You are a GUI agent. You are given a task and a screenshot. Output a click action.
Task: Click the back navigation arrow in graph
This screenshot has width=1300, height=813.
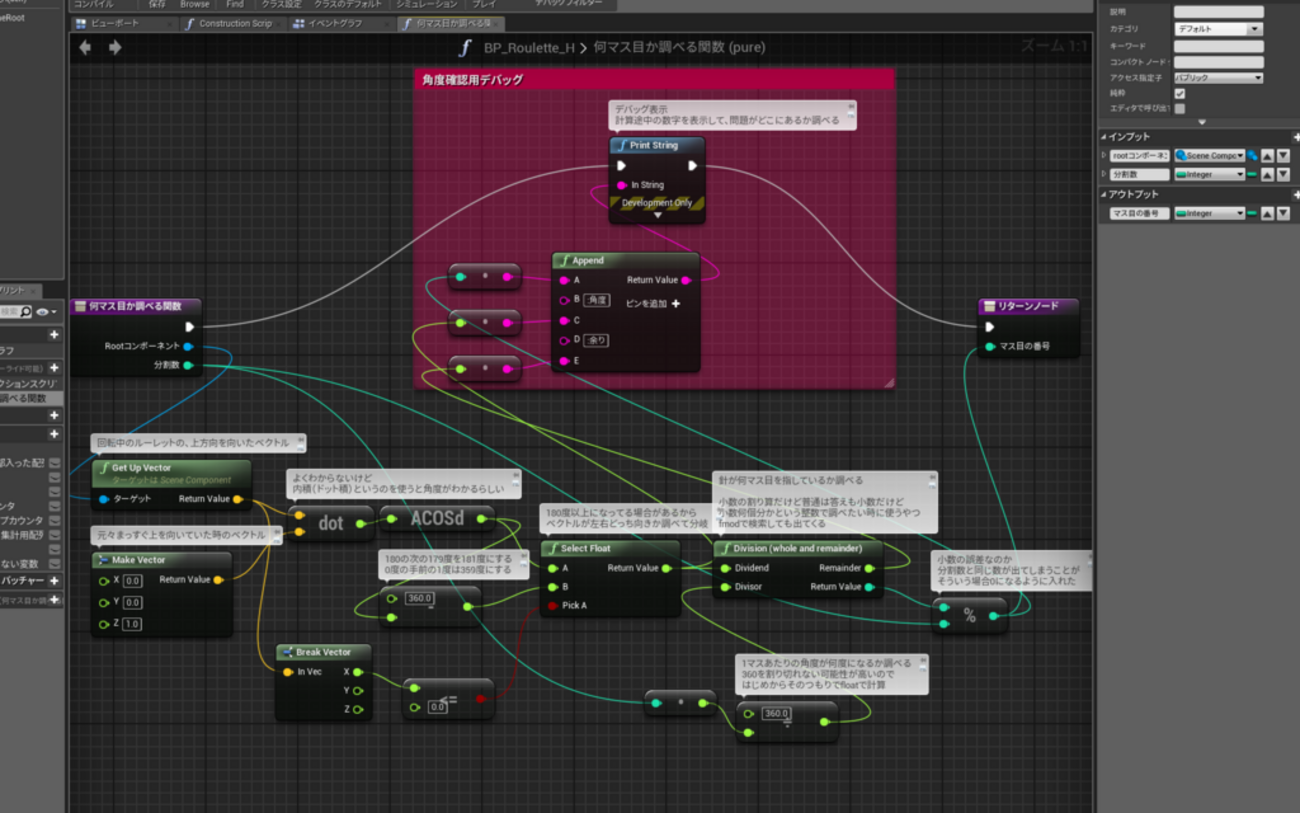[85, 47]
